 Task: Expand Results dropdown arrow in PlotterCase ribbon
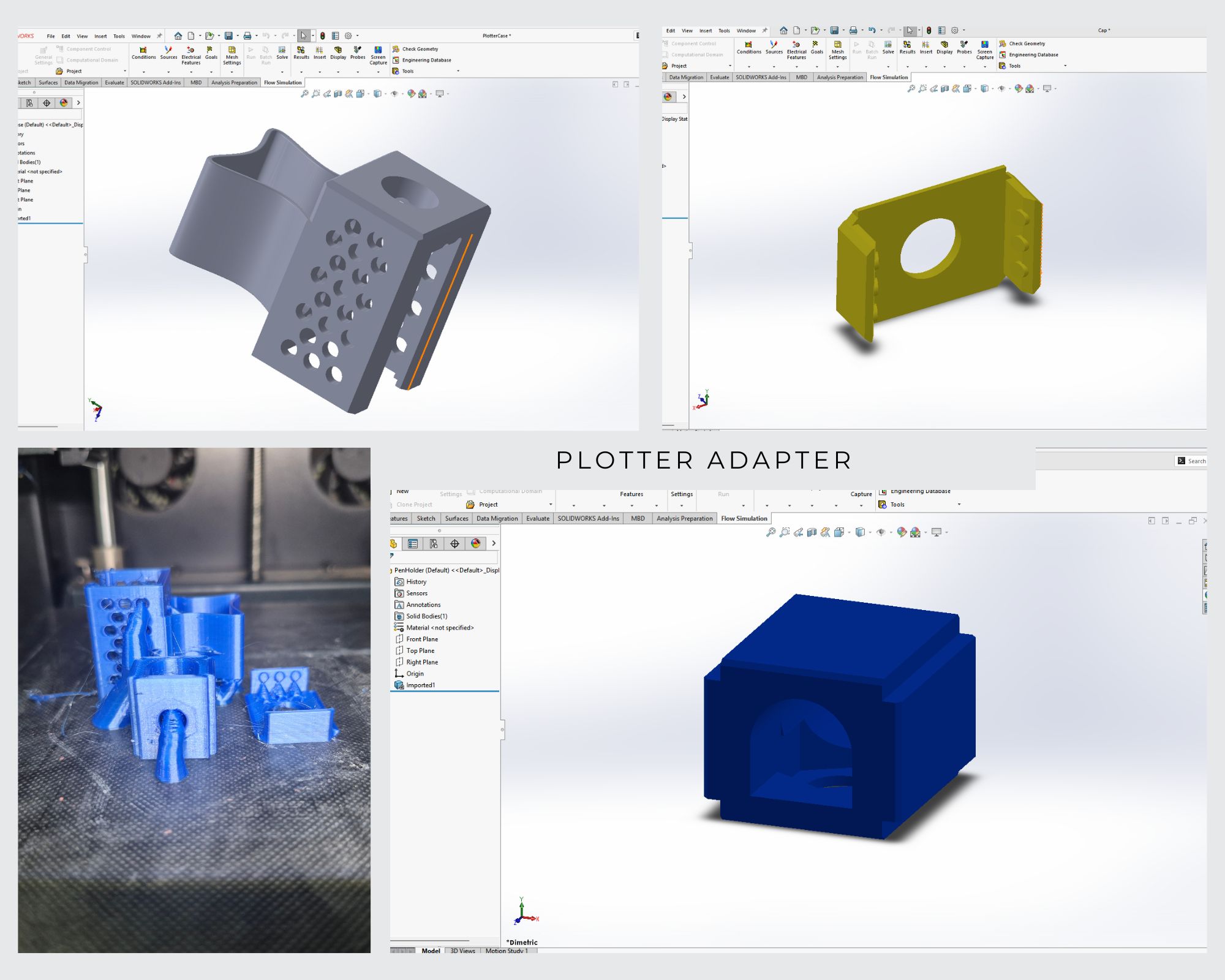pos(301,72)
